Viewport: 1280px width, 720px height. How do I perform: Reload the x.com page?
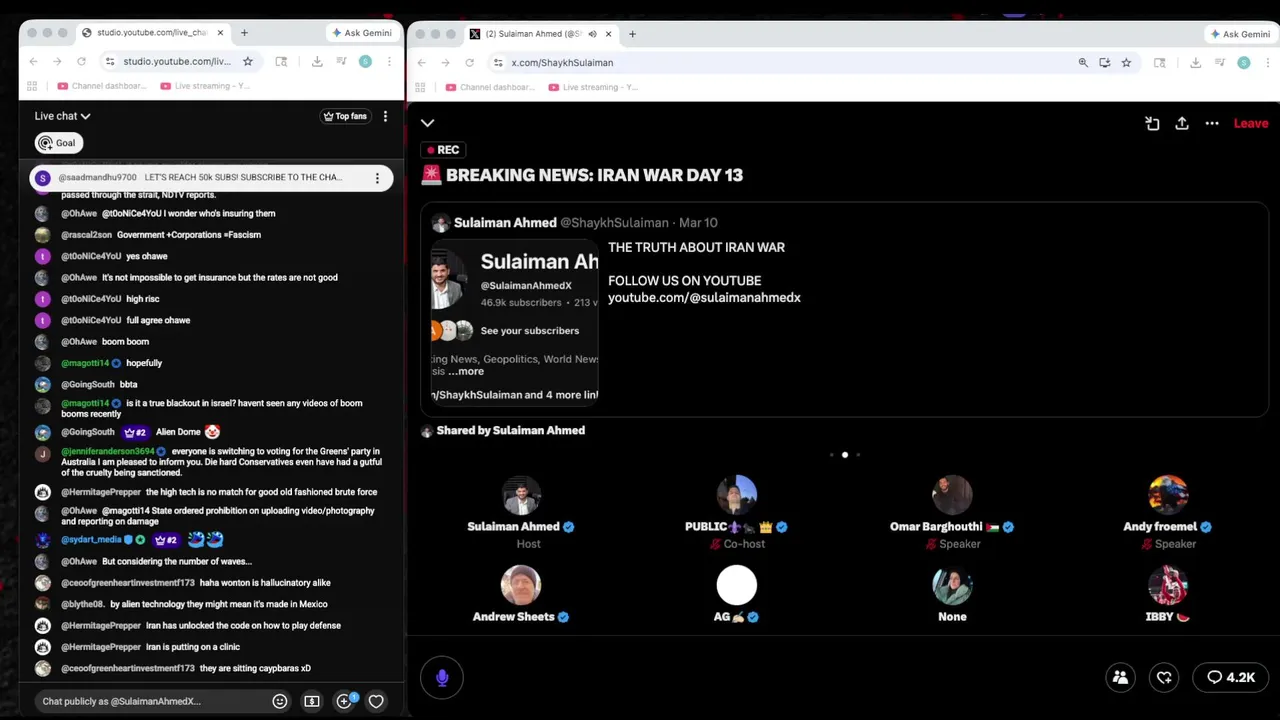[x=469, y=62]
